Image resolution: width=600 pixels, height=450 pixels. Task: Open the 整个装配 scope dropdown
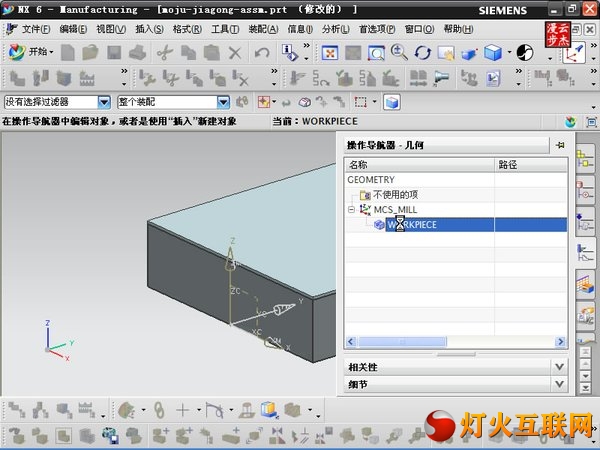tap(223, 102)
